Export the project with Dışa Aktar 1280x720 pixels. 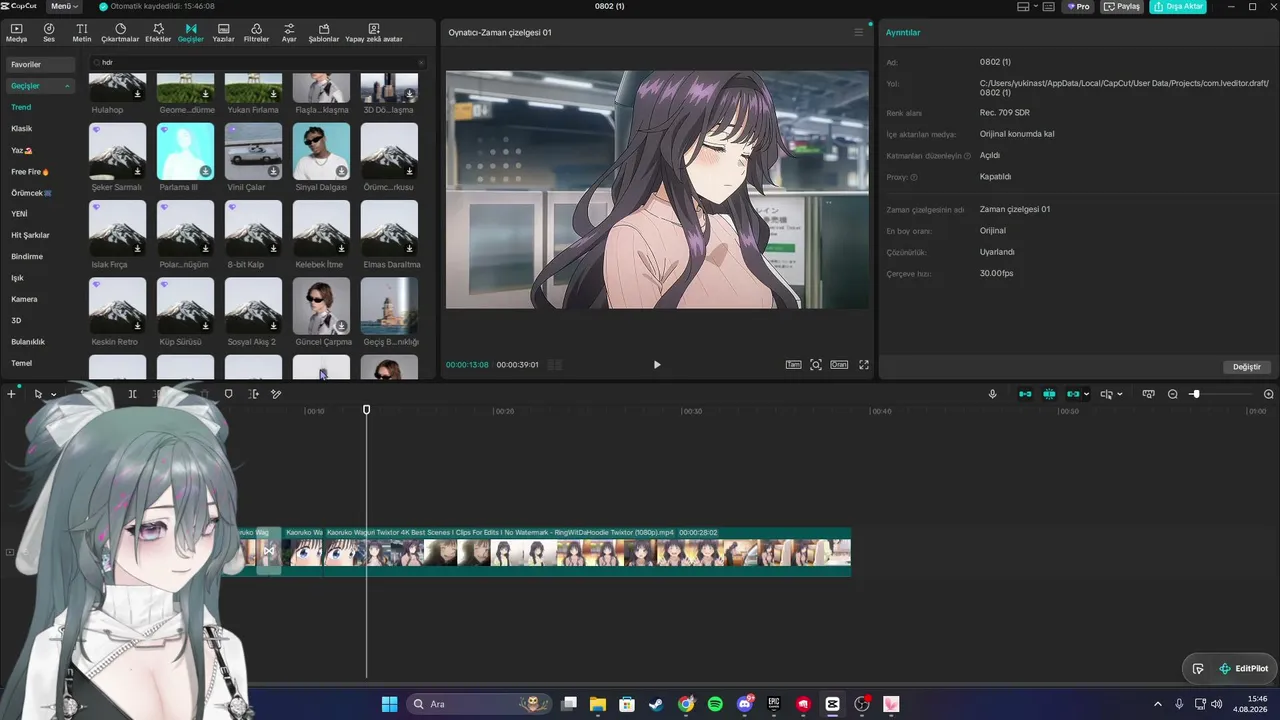pos(1178,6)
